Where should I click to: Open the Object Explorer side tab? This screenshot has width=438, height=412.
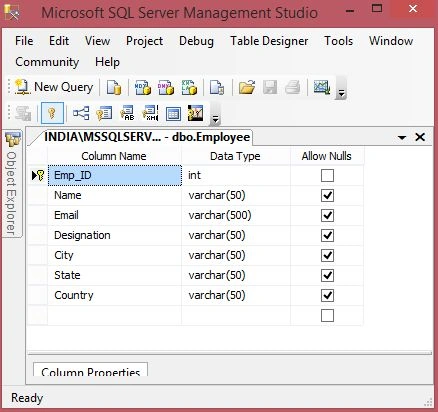pos(12,184)
